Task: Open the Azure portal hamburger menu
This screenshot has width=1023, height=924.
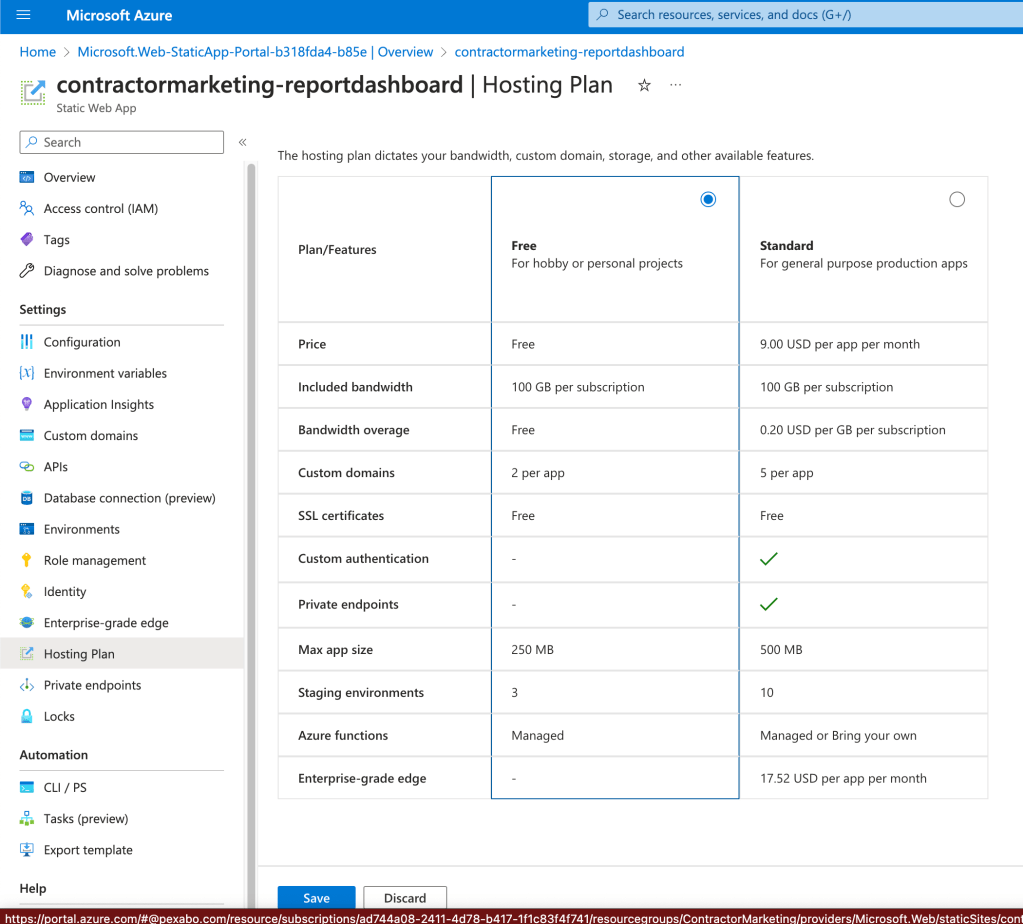Action: pyautogui.click(x=23, y=14)
